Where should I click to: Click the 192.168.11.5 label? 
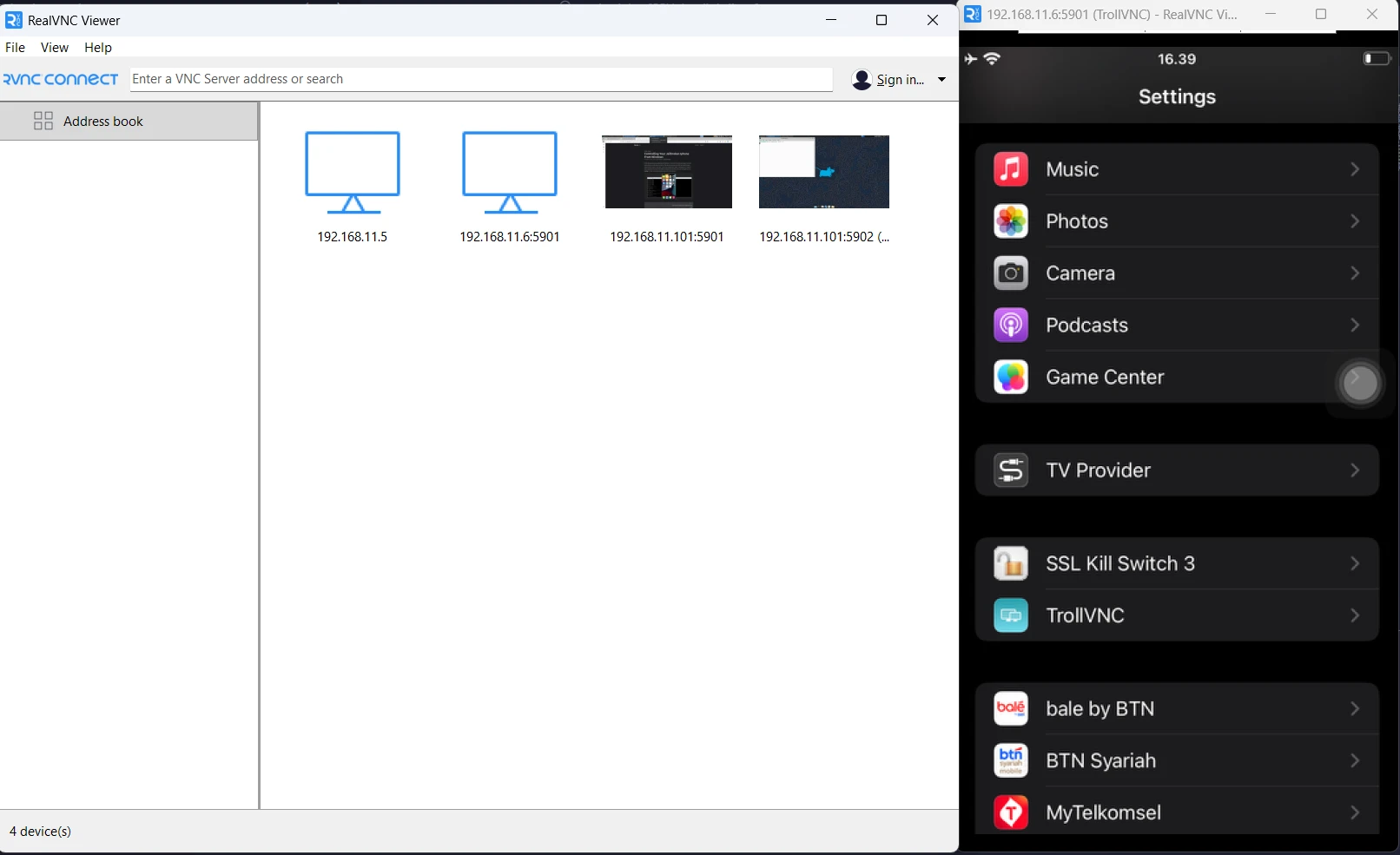tap(352, 237)
